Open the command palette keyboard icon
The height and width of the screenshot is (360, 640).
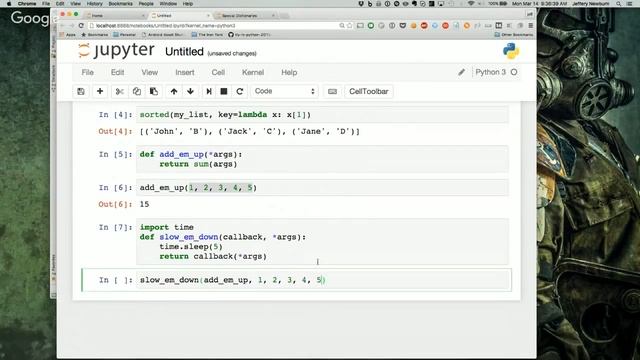coord(333,91)
